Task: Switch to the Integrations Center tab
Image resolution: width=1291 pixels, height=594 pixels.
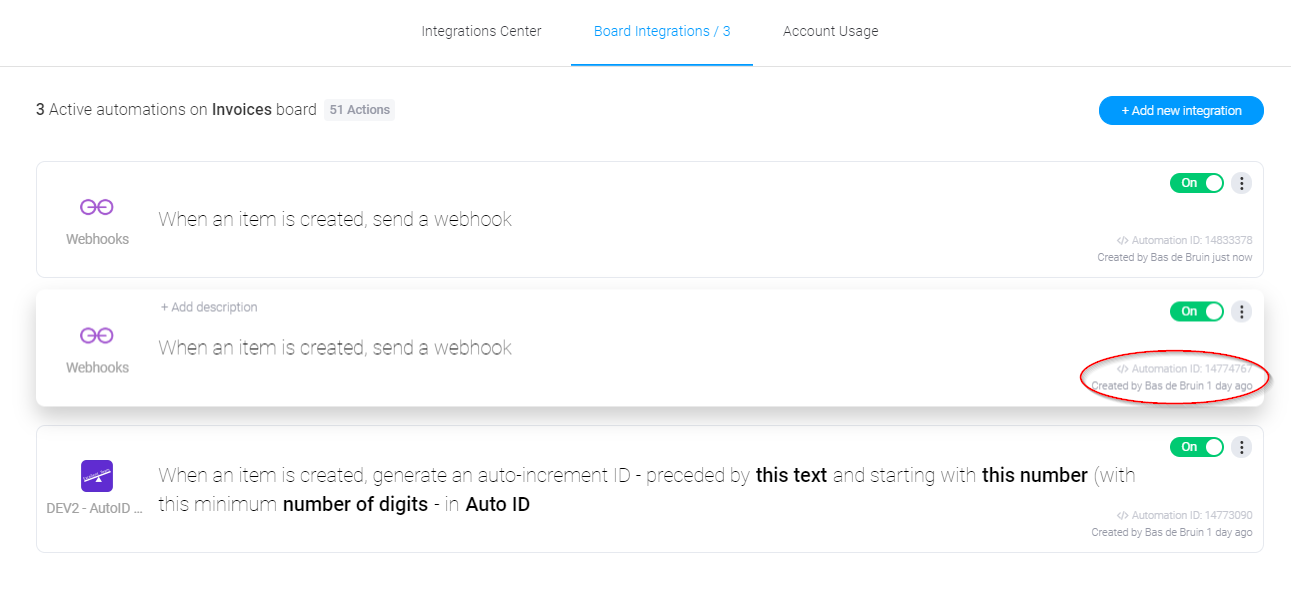Action: pyautogui.click(x=481, y=31)
